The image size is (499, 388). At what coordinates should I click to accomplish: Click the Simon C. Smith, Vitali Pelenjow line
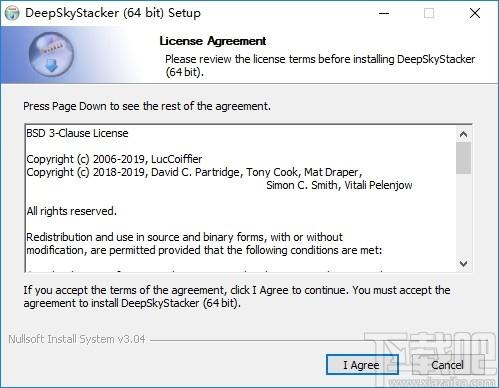339,185
